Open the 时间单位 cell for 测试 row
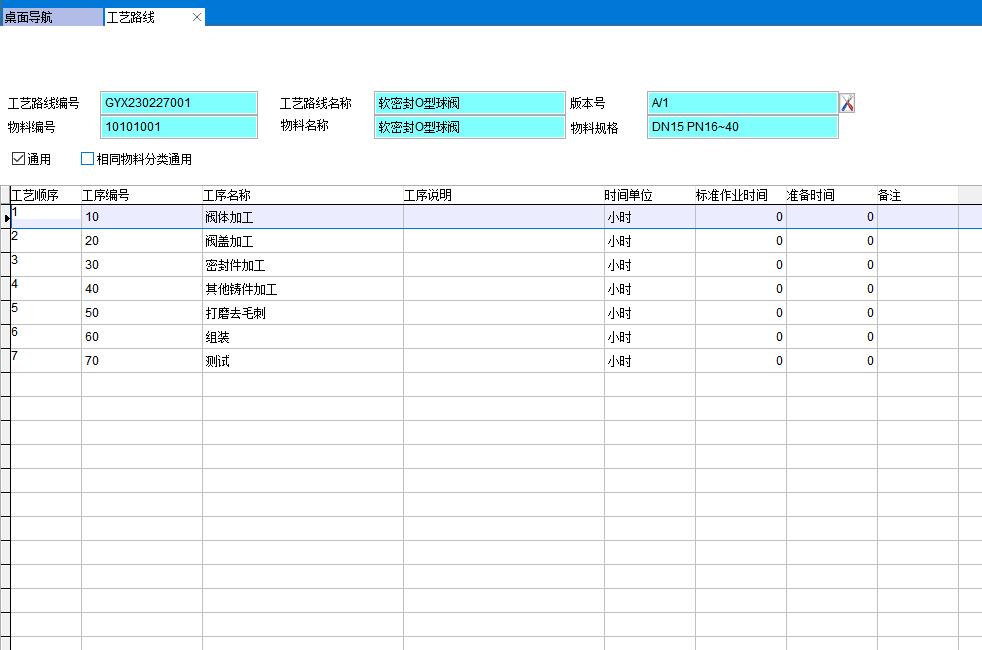 (649, 361)
